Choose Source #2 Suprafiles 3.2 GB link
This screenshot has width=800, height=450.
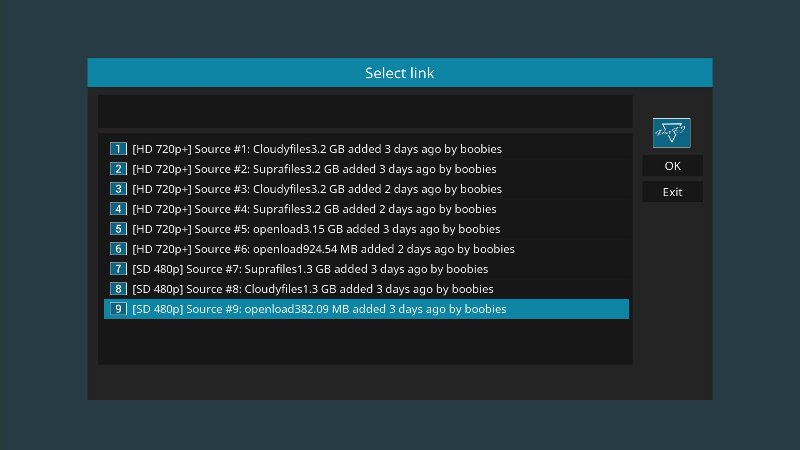[366, 169]
